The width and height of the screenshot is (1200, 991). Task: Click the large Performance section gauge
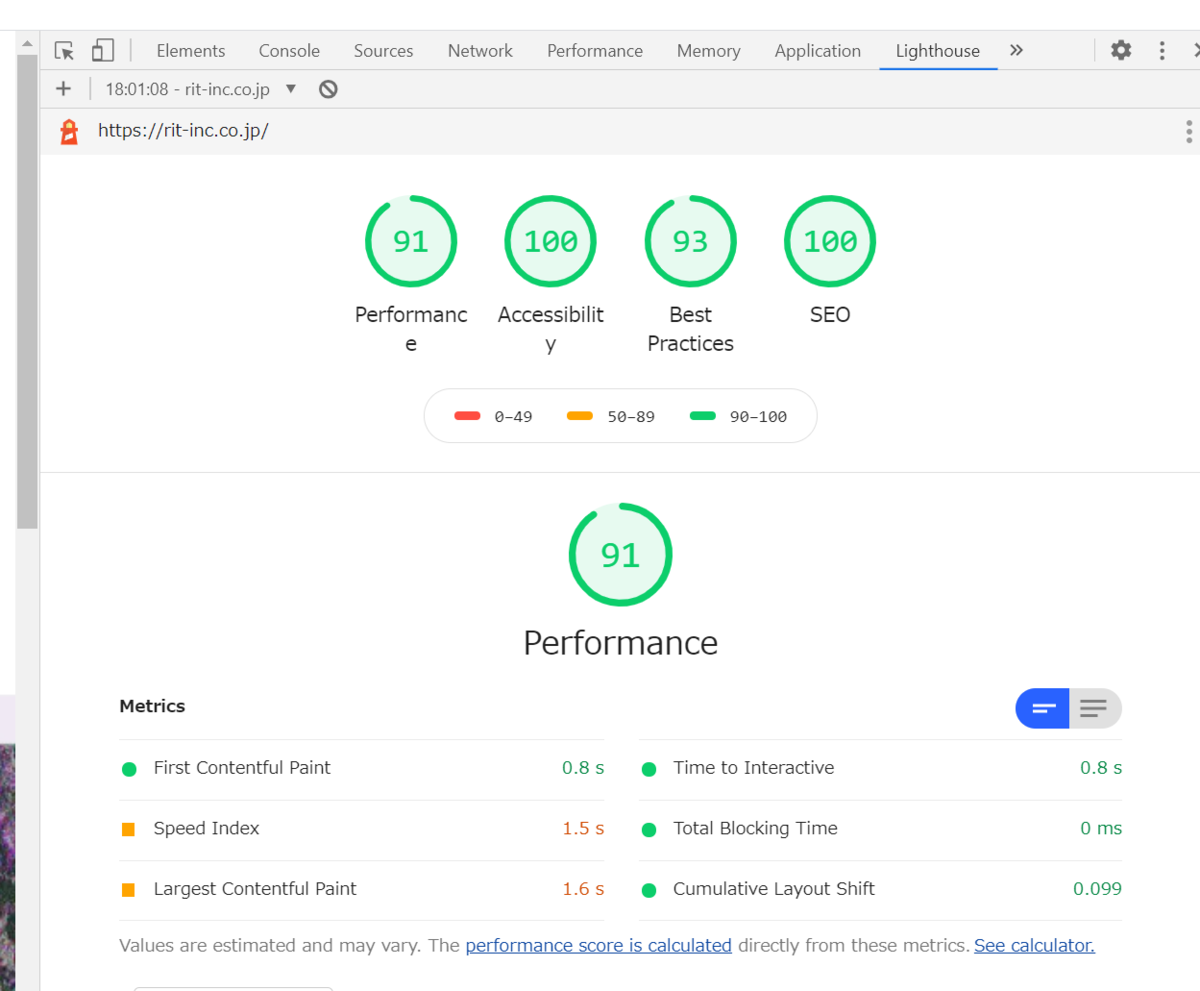tap(620, 554)
